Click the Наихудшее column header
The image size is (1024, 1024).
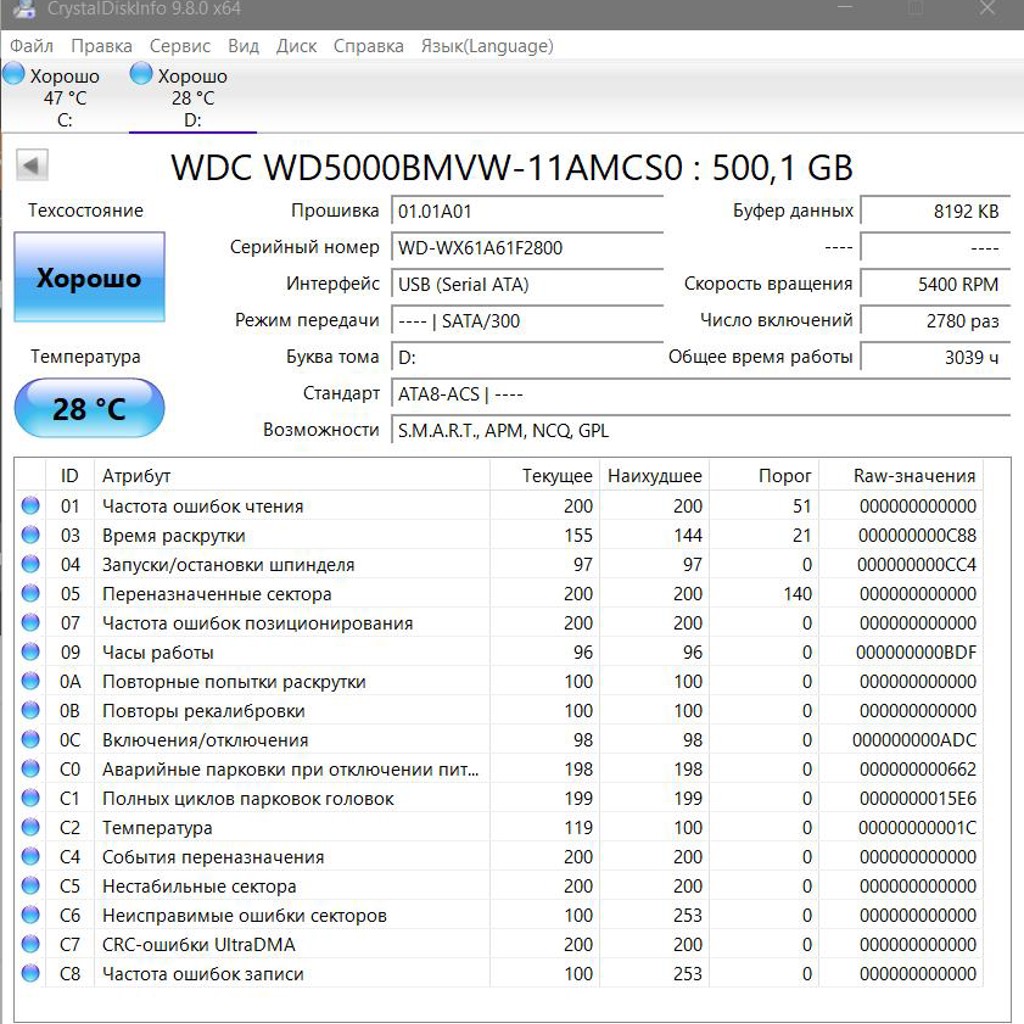pos(654,476)
